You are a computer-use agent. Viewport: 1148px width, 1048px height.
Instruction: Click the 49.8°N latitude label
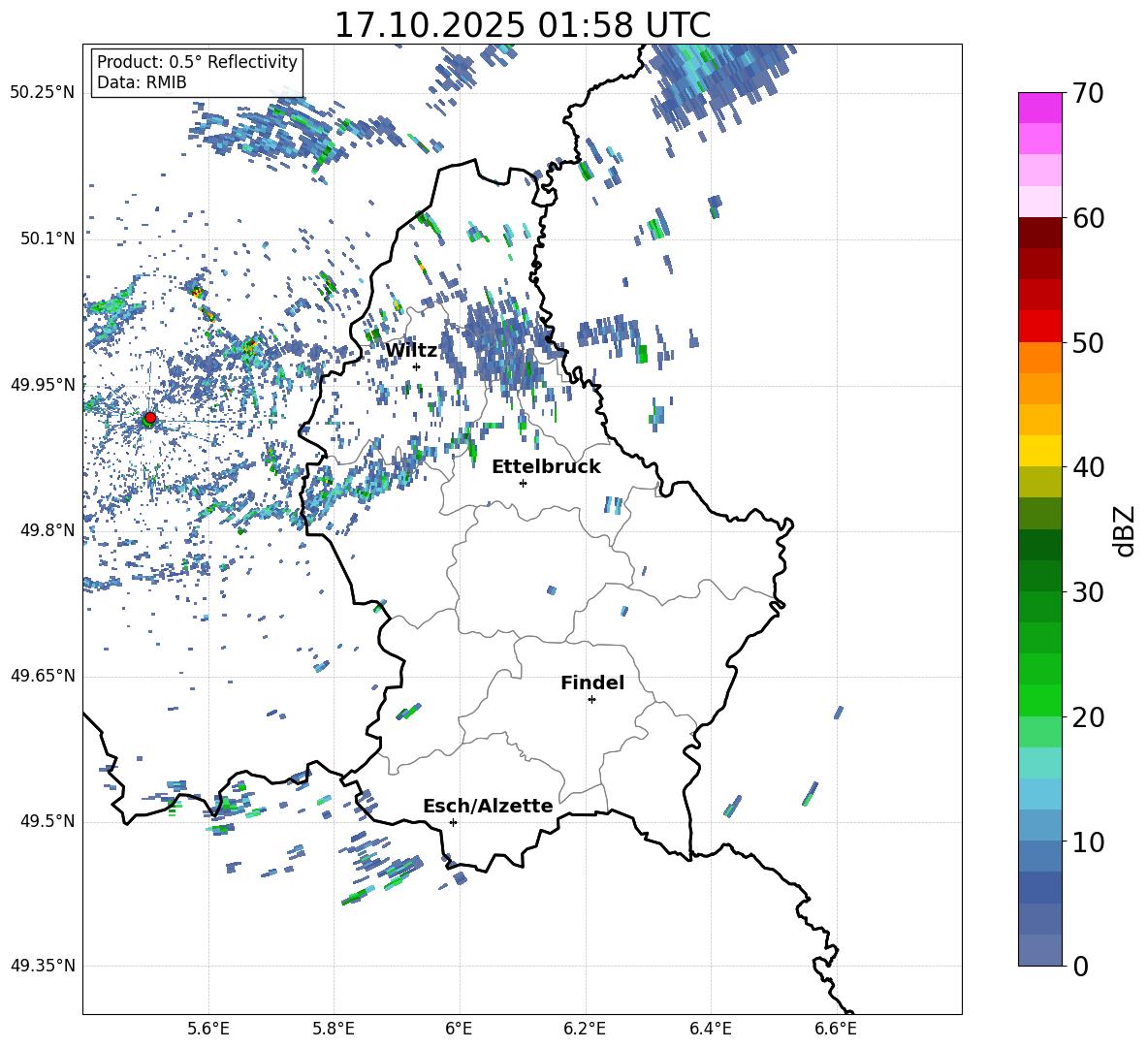point(48,530)
